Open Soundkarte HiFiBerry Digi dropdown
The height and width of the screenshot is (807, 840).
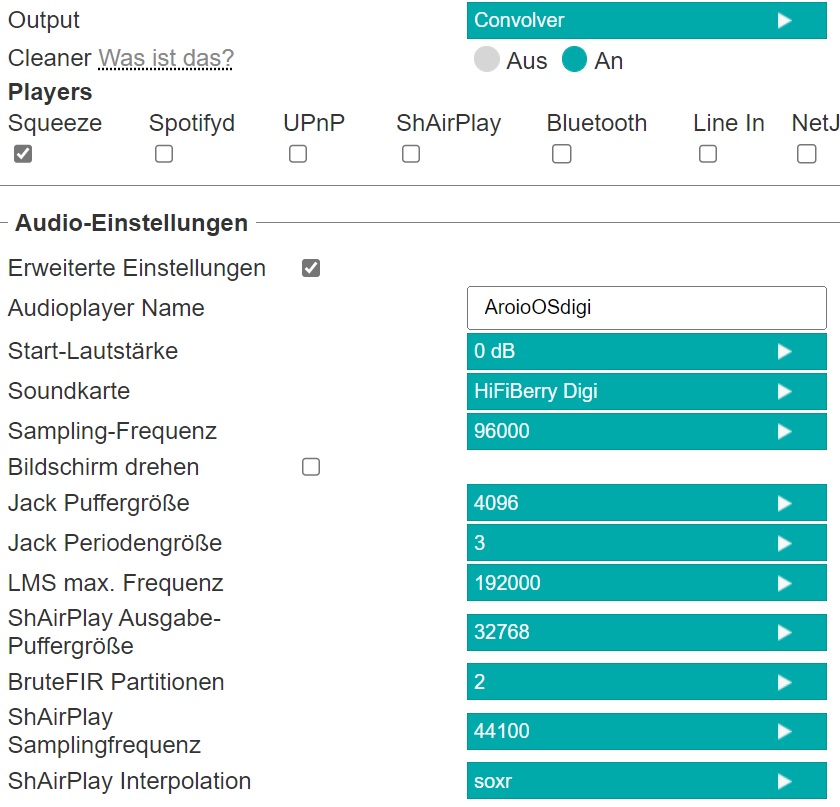(646, 391)
